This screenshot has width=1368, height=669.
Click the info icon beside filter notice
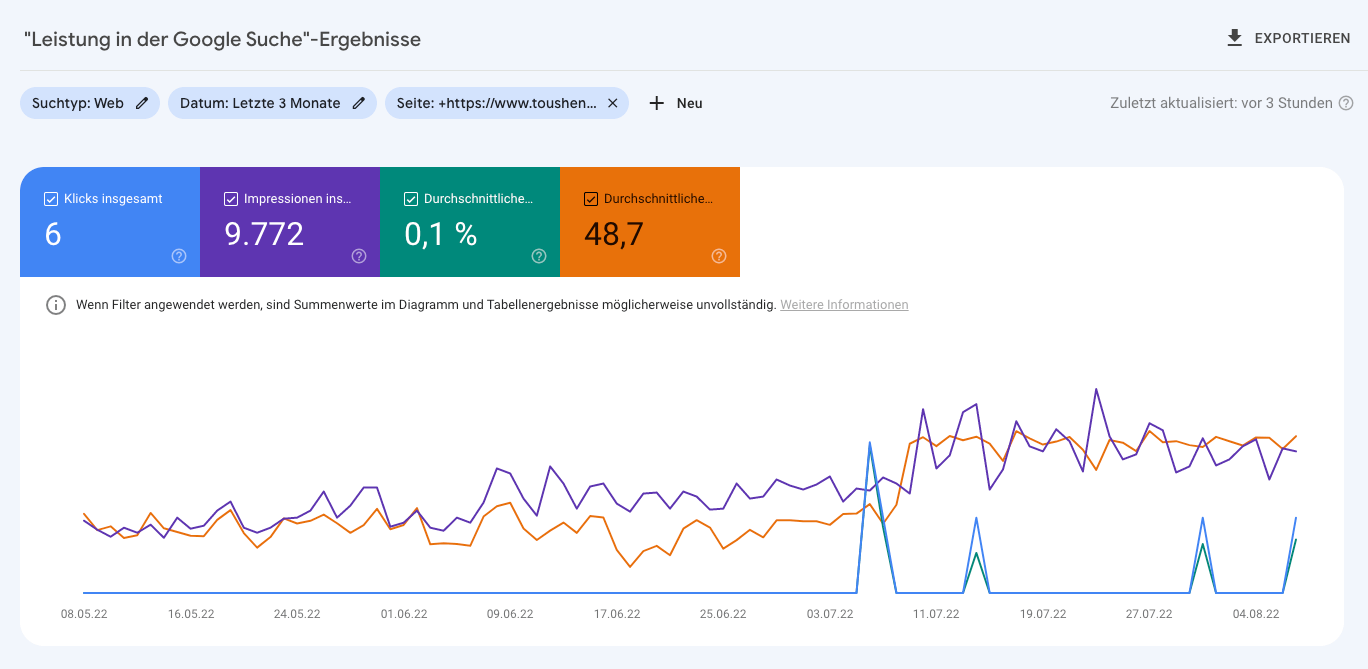tap(56, 305)
